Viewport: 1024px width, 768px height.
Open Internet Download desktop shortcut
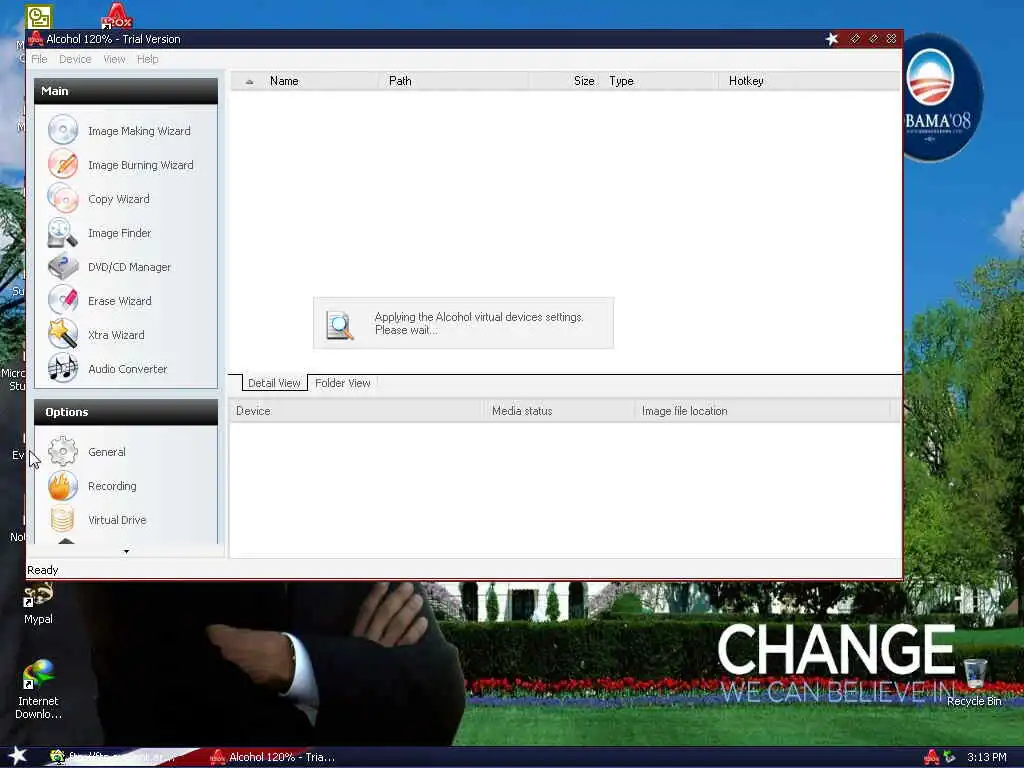[38, 689]
